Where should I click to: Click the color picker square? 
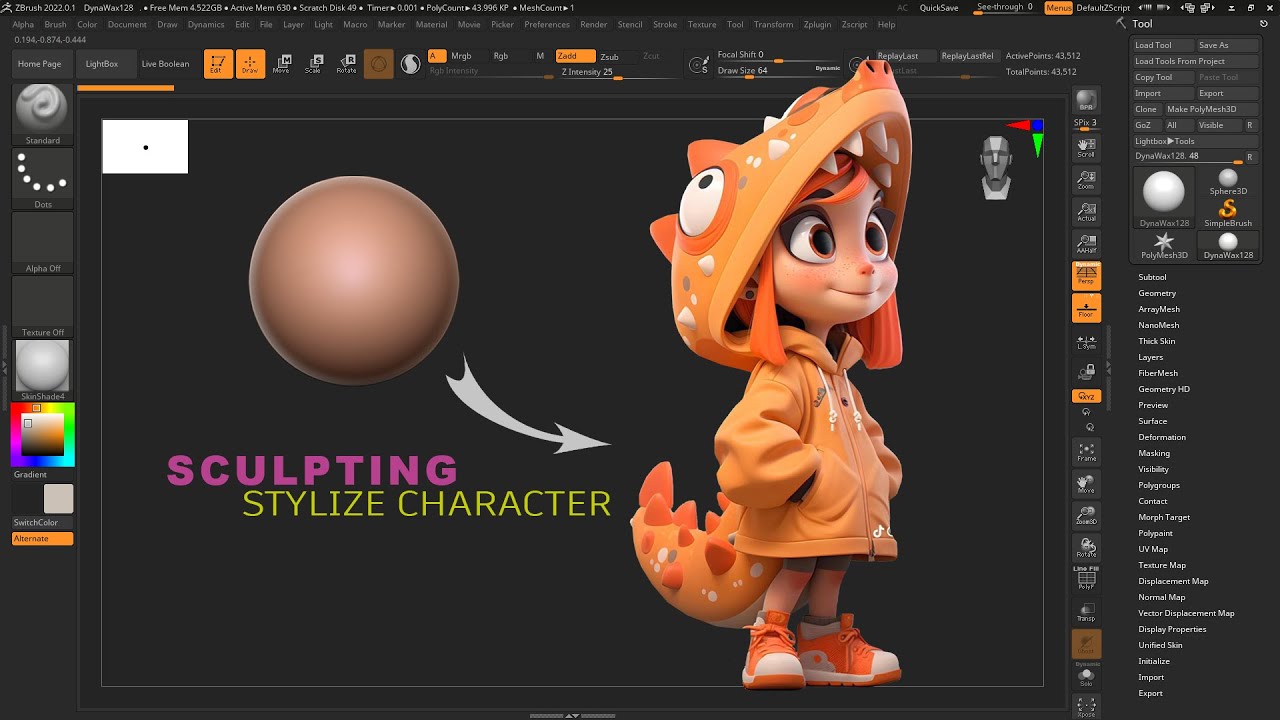coord(42,436)
